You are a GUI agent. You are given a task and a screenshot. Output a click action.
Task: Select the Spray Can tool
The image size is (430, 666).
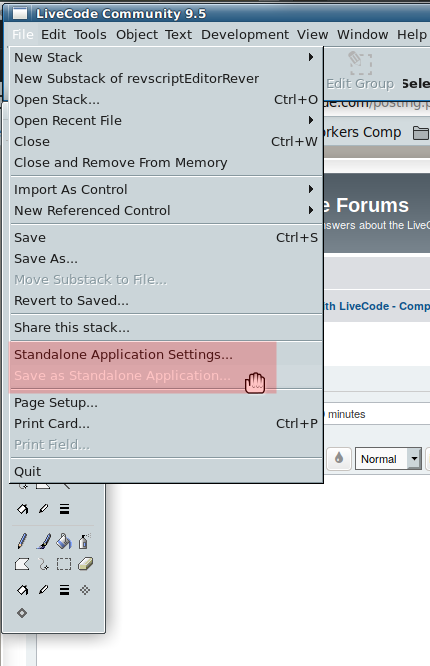84,541
